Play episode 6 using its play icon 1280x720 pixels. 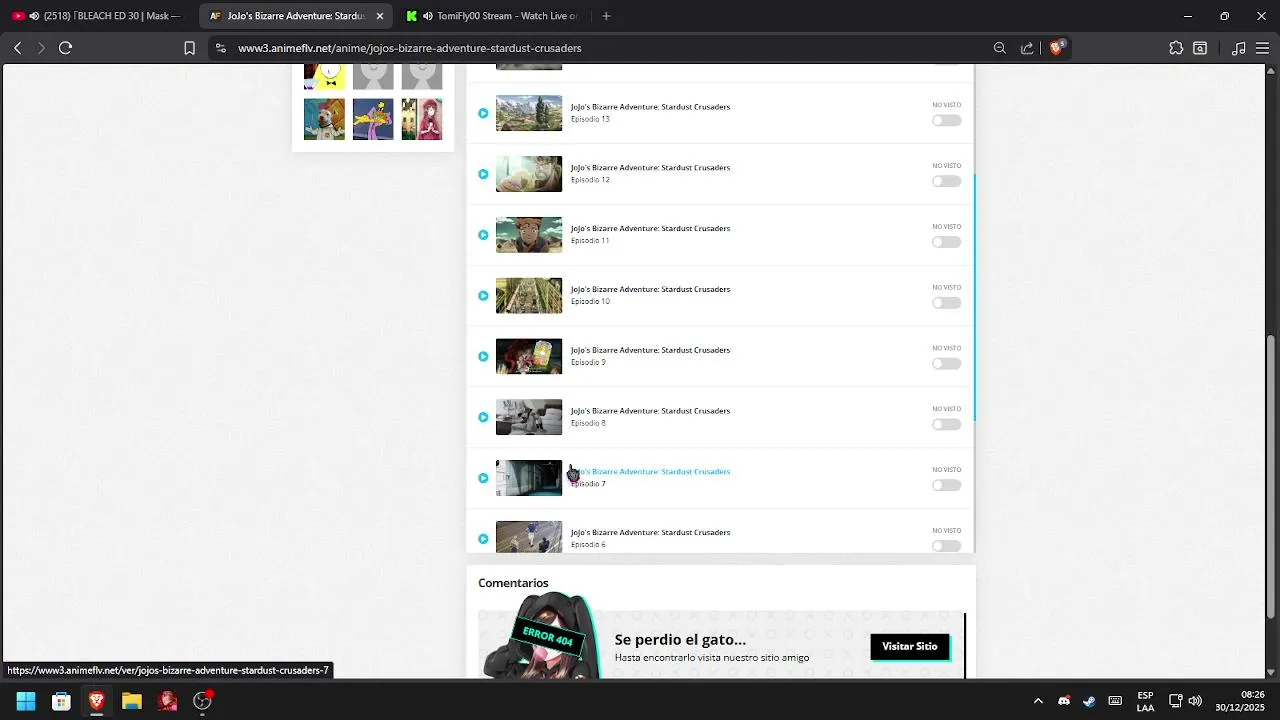[x=483, y=539]
